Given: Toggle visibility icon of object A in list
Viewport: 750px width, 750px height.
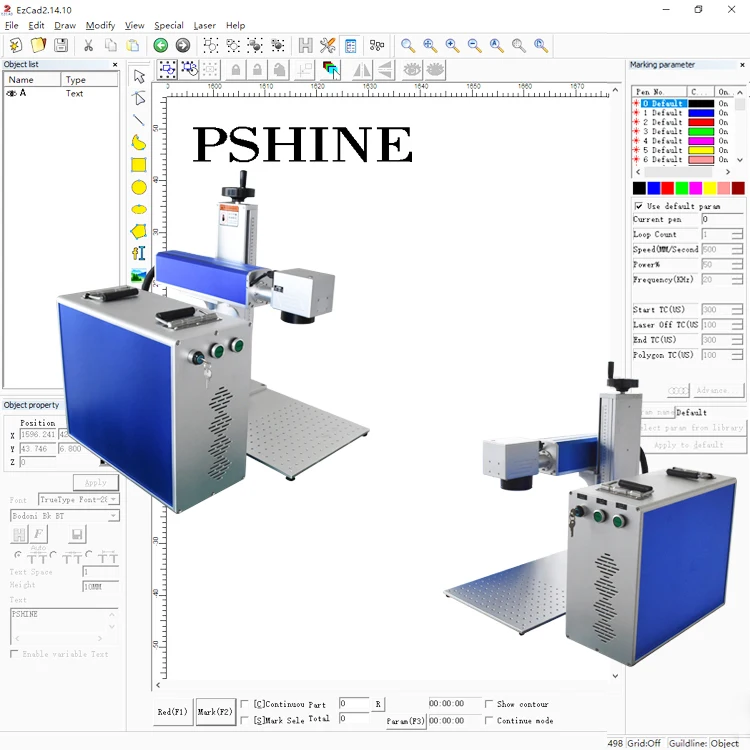Looking at the screenshot, I should click(11, 93).
